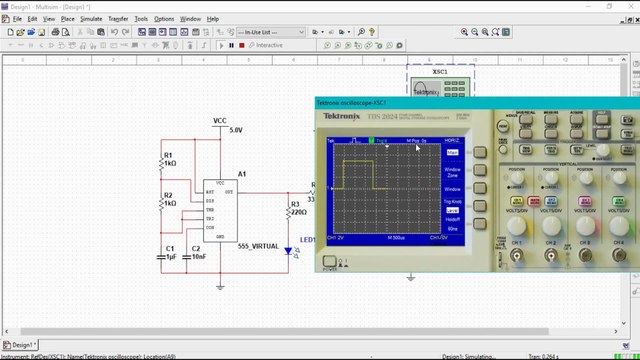Open the Simulate menu
This screenshot has width=640, height=360.
(91, 19)
